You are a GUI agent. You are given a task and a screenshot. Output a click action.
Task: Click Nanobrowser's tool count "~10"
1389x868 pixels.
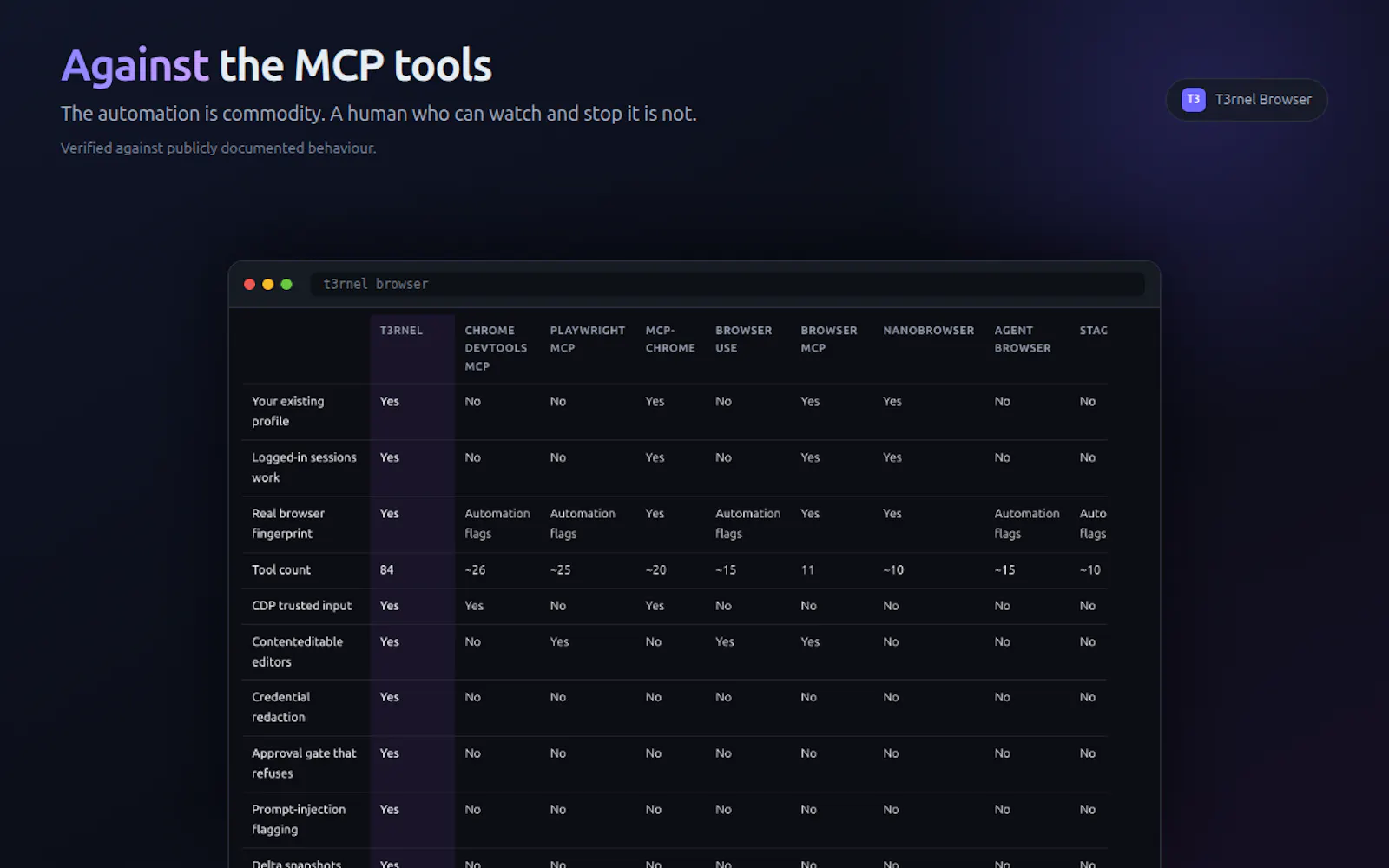tap(893, 570)
